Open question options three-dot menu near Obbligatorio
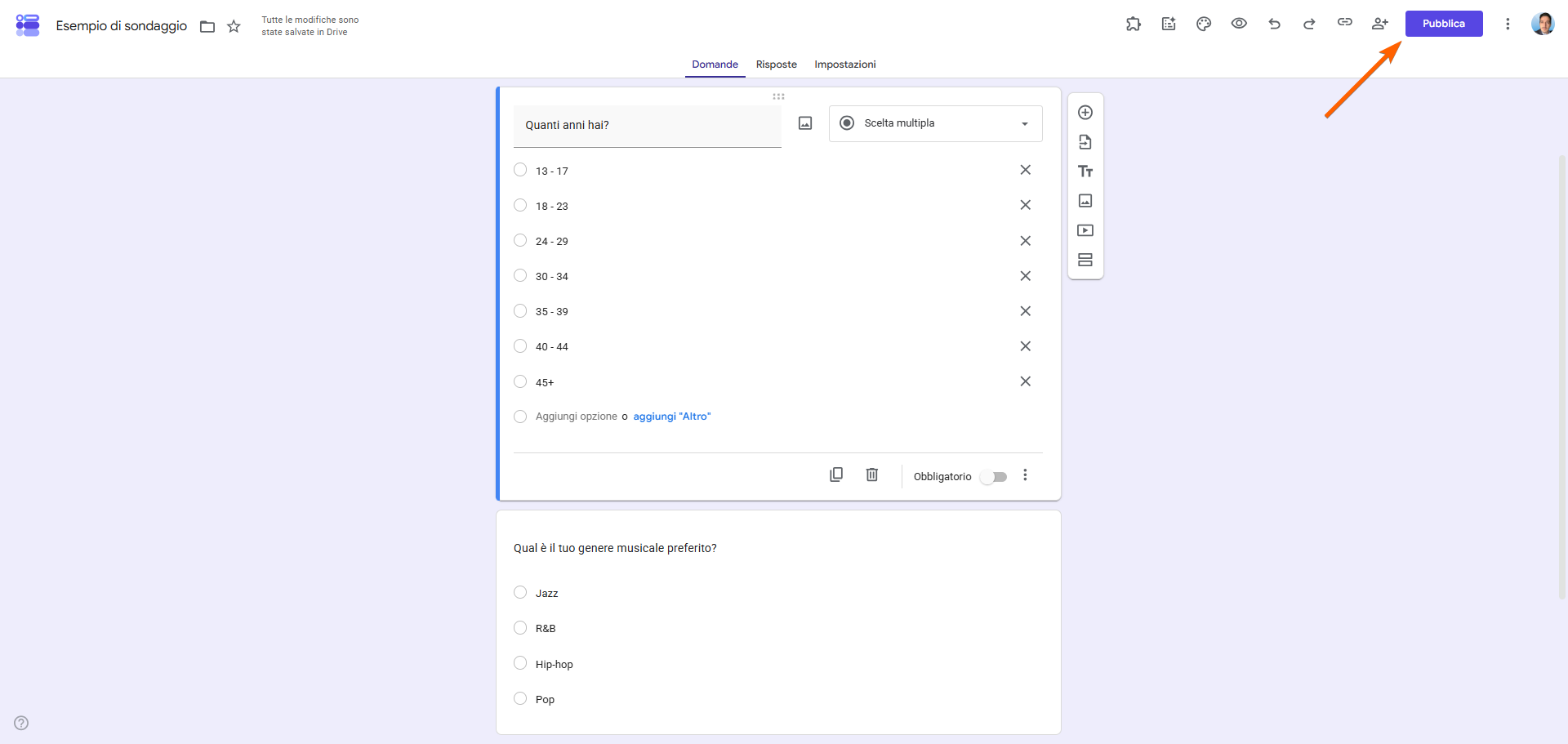This screenshot has width=1568, height=744. click(x=1025, y=475)
